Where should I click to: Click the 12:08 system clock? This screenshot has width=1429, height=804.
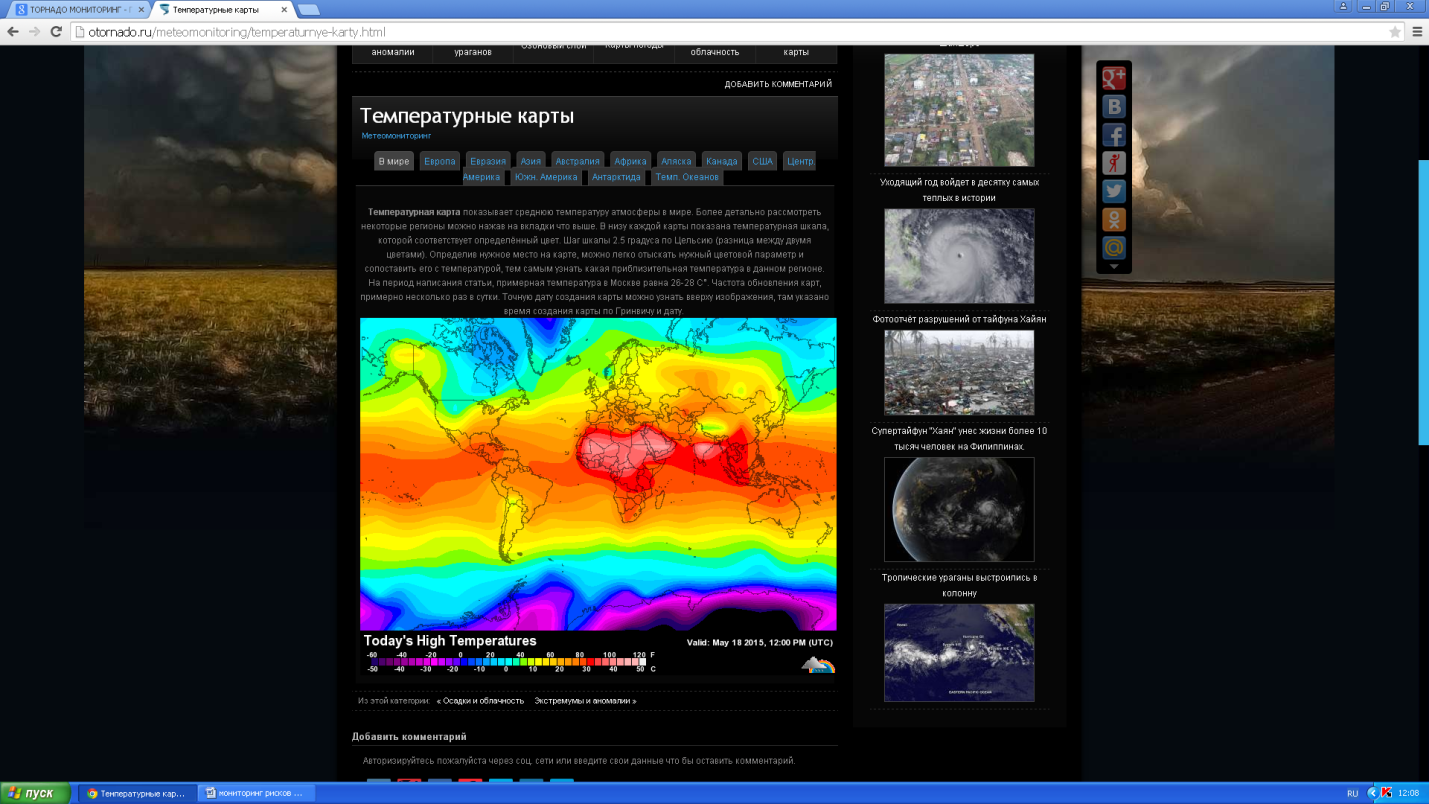1408,793
